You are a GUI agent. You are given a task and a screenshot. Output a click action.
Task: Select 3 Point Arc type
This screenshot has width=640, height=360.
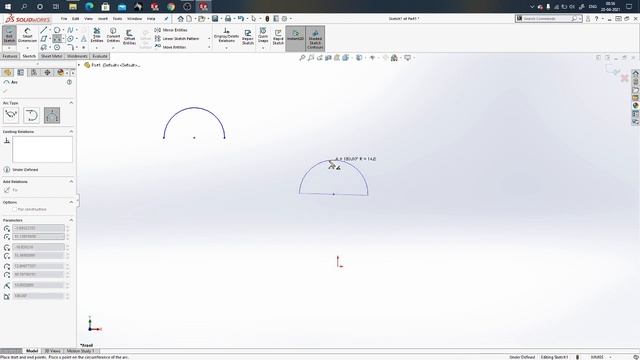tap(52, 115)
